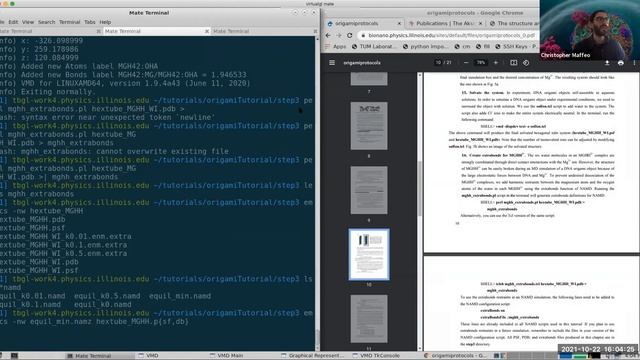
Task: Zoom out the PDF with minus icon
Action: 466,63
